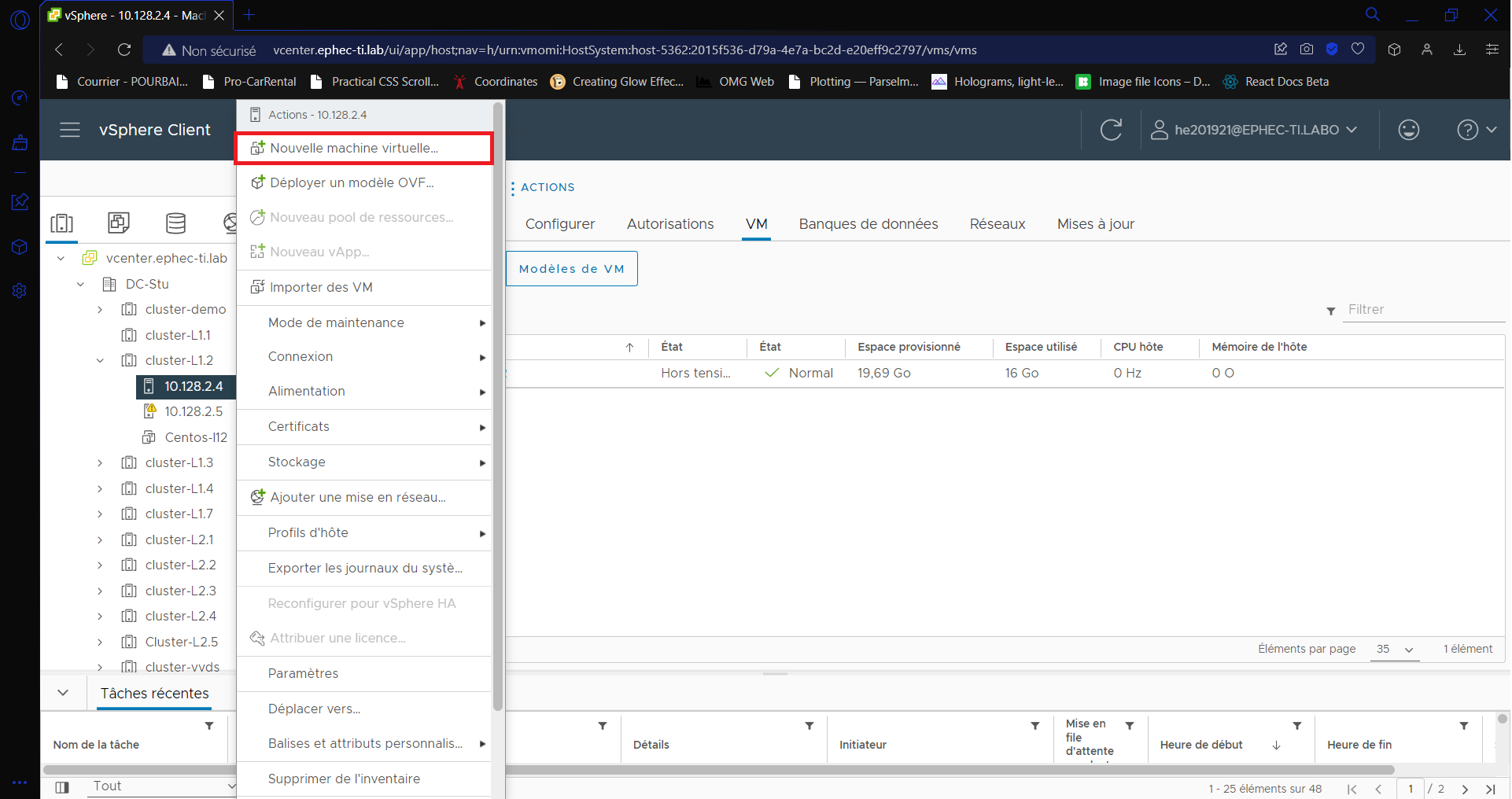This screenshot has height=799, width=1512.
Task: Filter the Initiateur column
Action: coord(1035,726)
